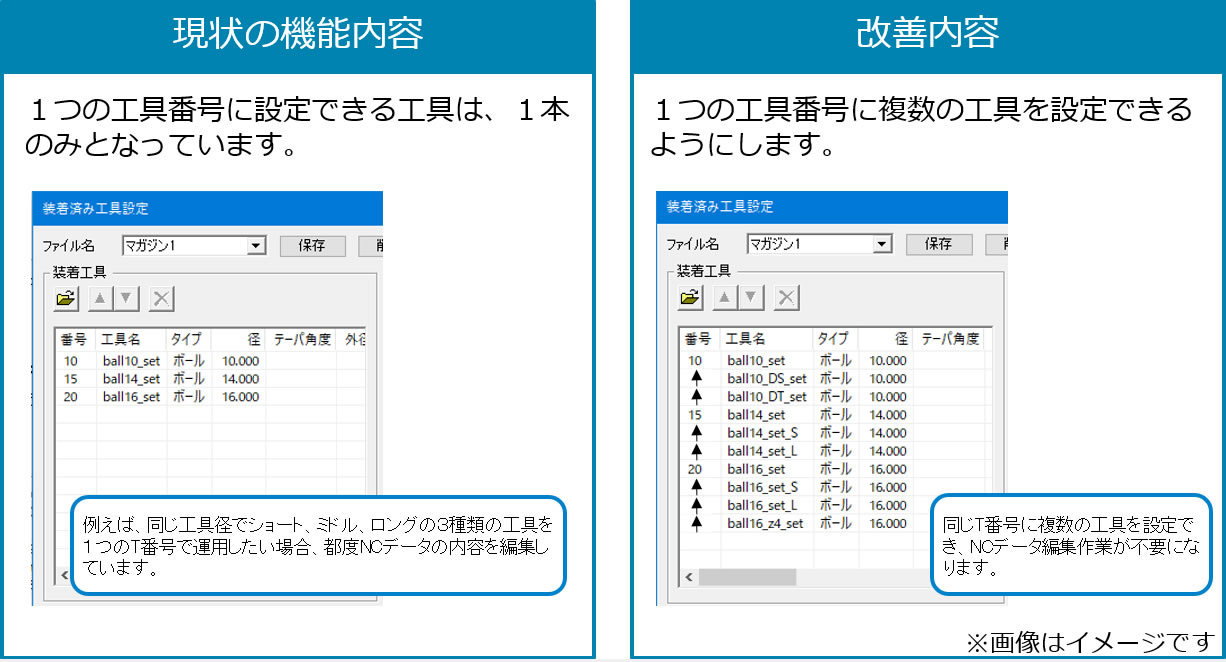Click the open folder icon in 現状の機能内容 dialog
1226x662 pixels.
[x=66, y=298]
